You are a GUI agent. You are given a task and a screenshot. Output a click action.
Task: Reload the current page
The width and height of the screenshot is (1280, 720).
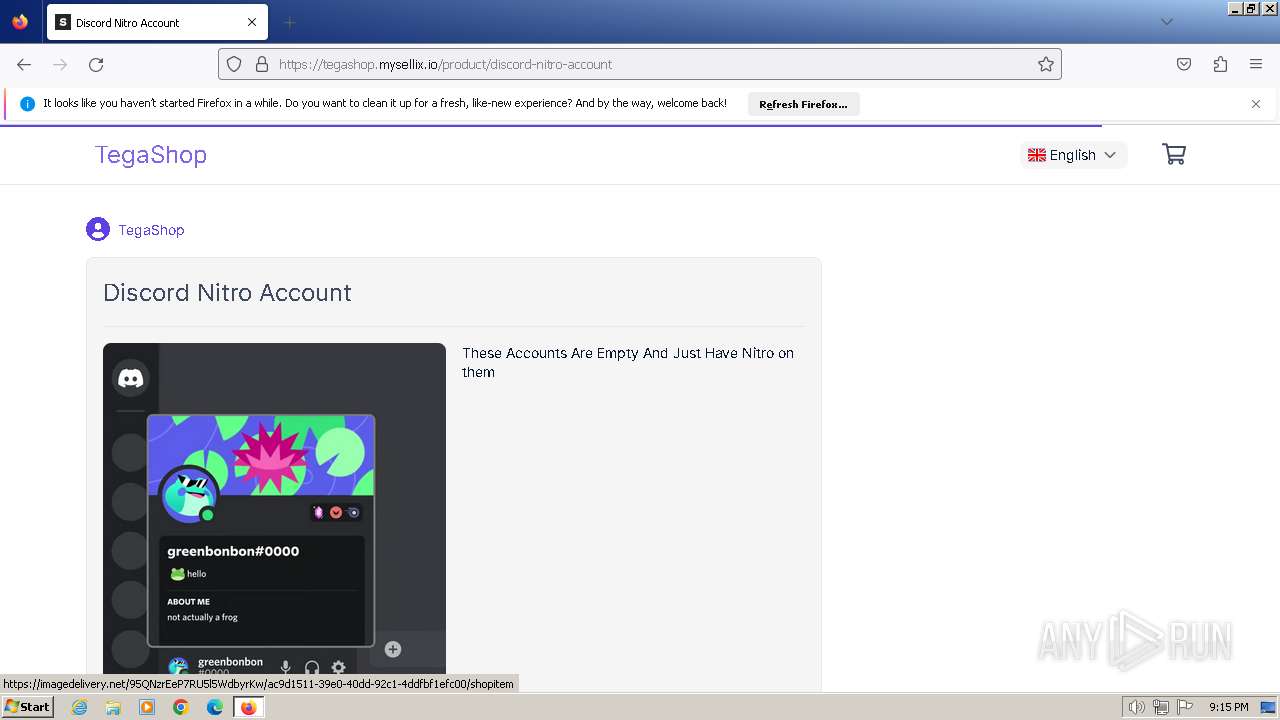pos(96,64)
